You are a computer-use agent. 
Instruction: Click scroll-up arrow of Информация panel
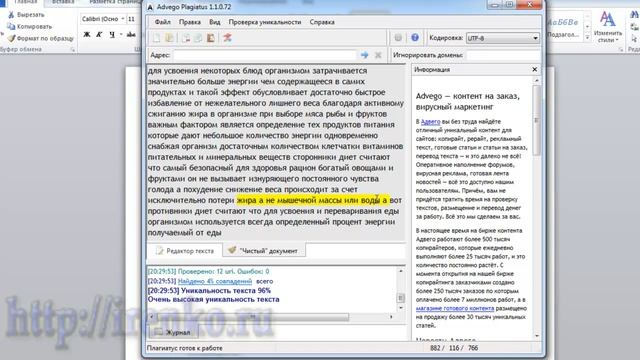[x=537, y=81]
